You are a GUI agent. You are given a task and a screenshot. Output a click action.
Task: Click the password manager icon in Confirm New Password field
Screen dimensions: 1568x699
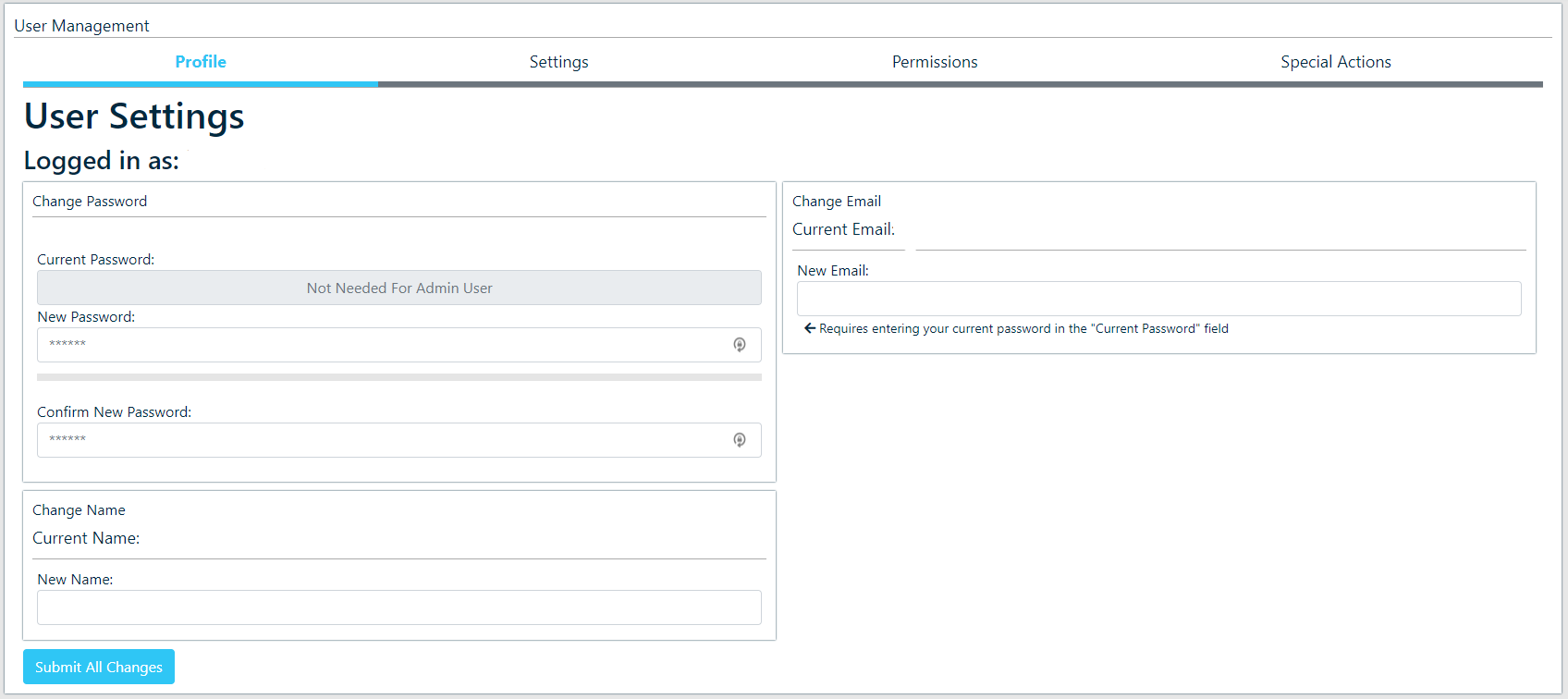pyautogui.click(x=740, y=440)
